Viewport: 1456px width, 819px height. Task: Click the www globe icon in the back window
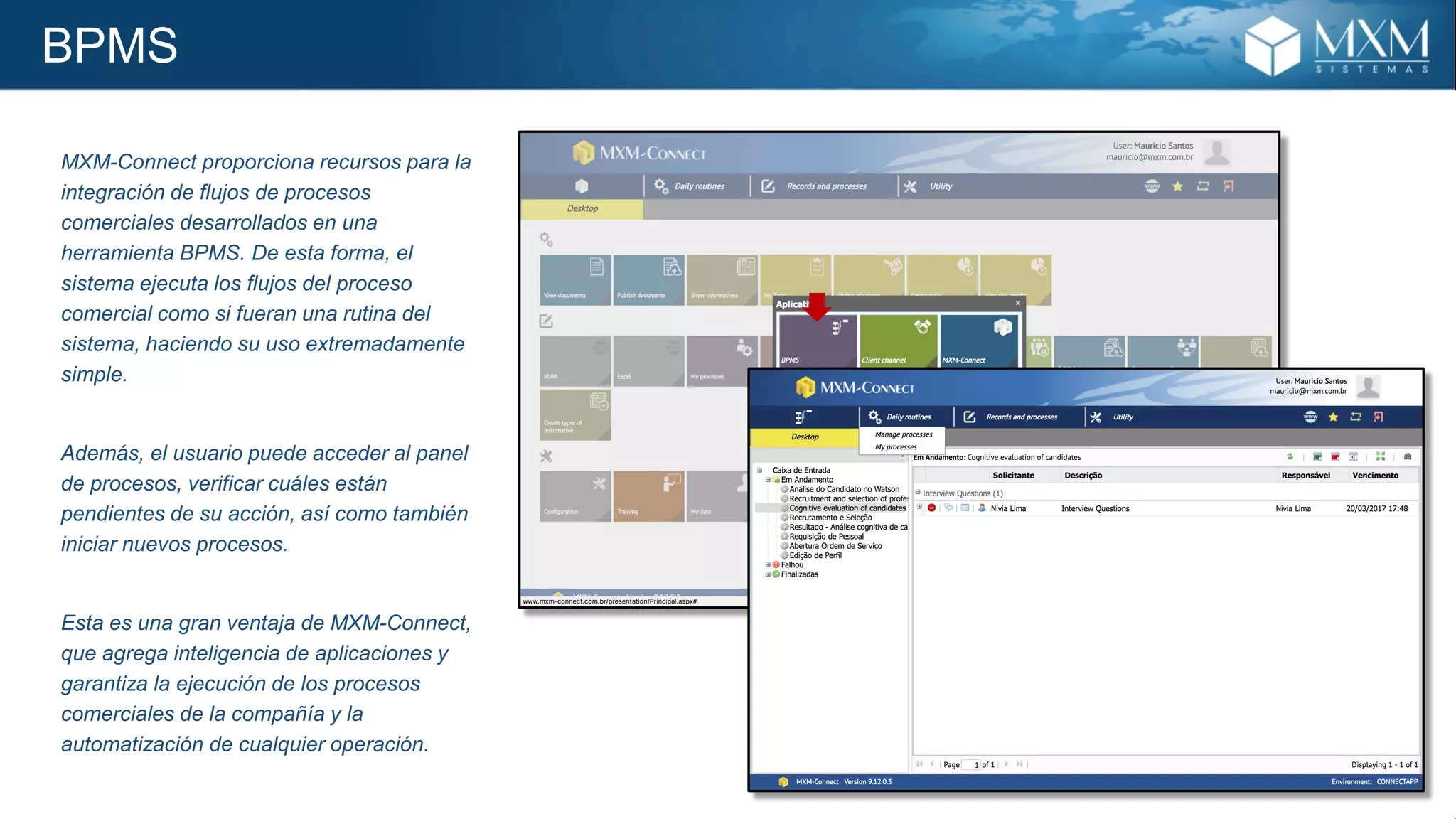[1152, 186]
